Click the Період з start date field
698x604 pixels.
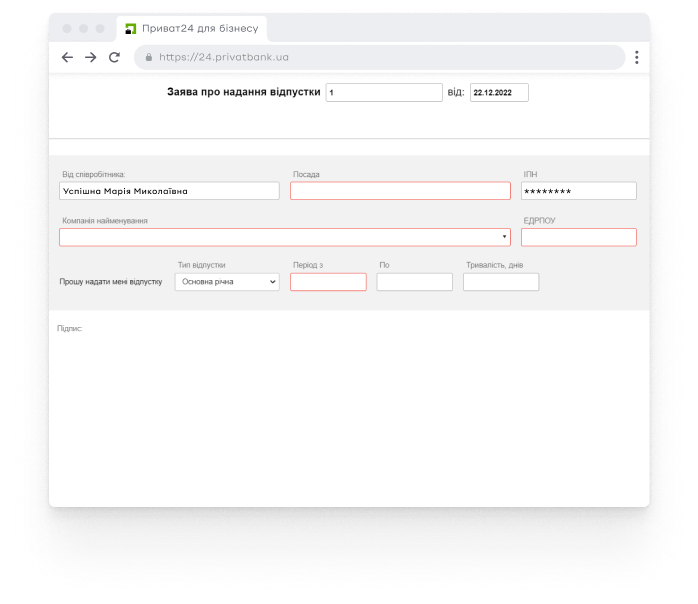coord(328,282)
